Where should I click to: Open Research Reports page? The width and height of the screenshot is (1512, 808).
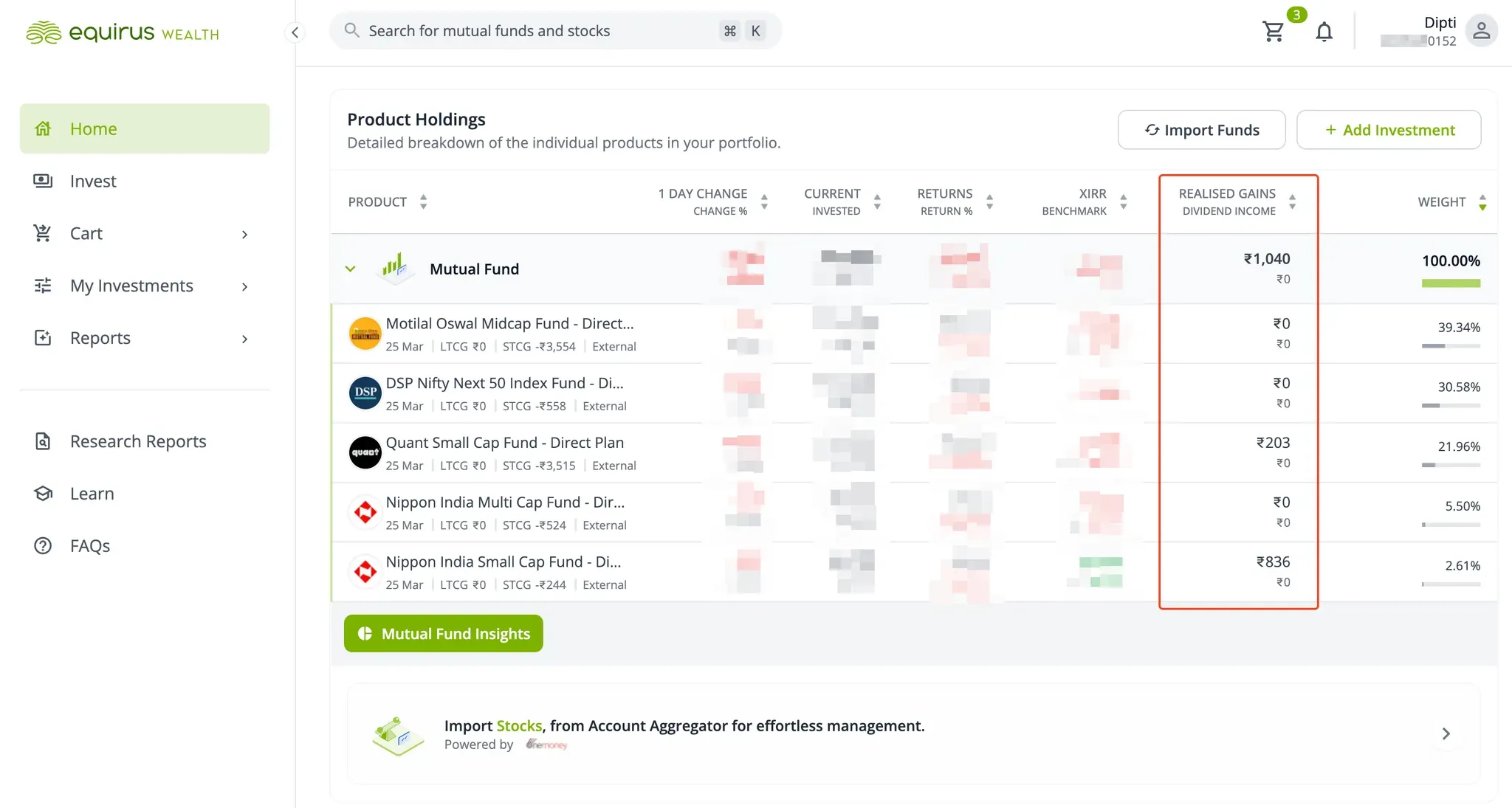145,441
